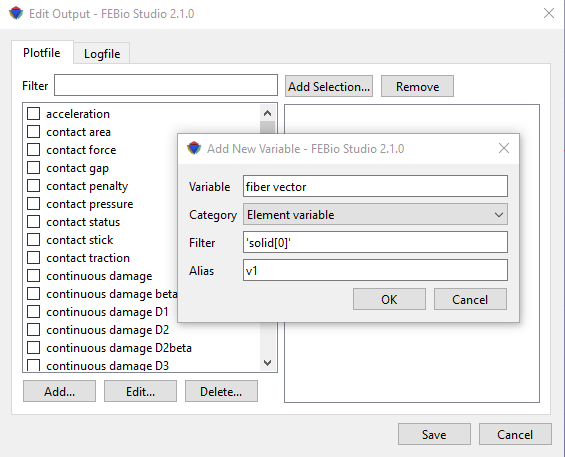Select the acceleration list entry text
Screen dimensions: 565x457
point(78,114)
